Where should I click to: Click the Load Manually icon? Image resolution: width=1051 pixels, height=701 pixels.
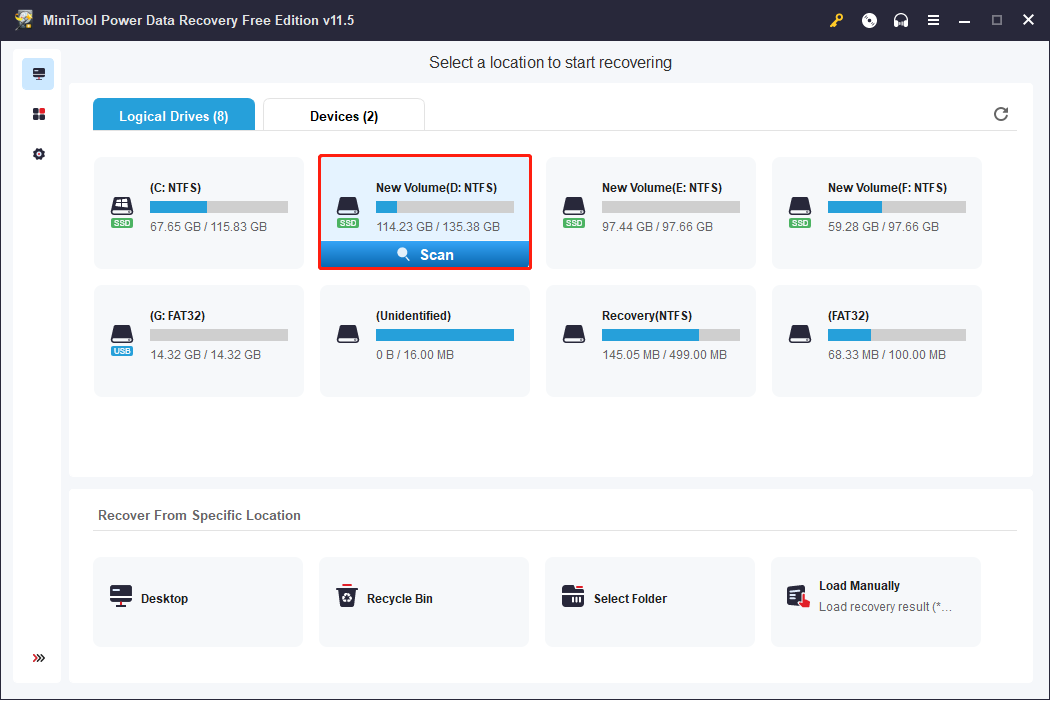[x=798, y=596]
